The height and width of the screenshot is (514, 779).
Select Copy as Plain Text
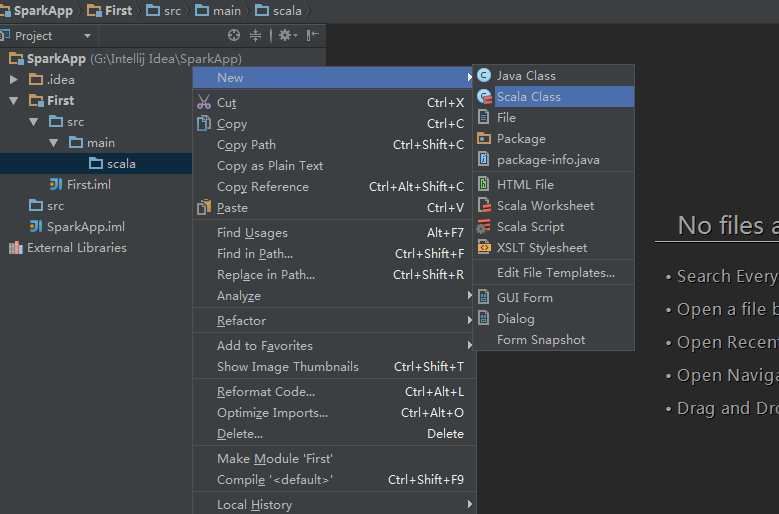(334, 165)
